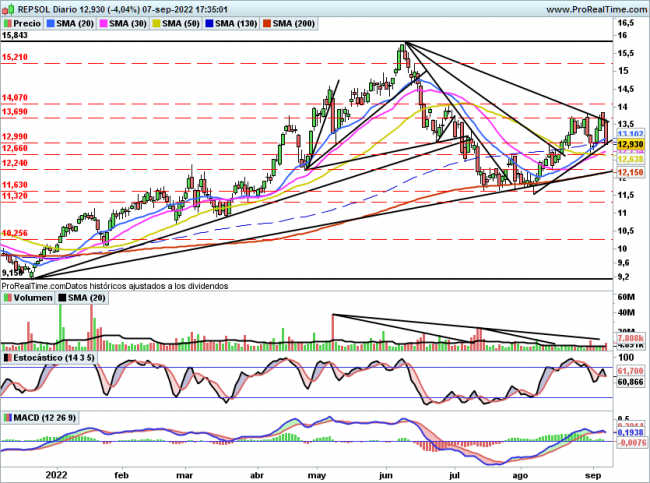
Task: Select the SMA (50) legend label
Action: click(x=181, y=24)
